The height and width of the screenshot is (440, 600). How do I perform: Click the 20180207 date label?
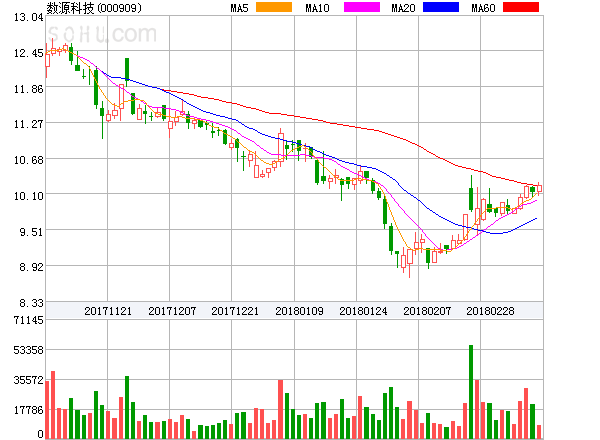coord(427,311)
